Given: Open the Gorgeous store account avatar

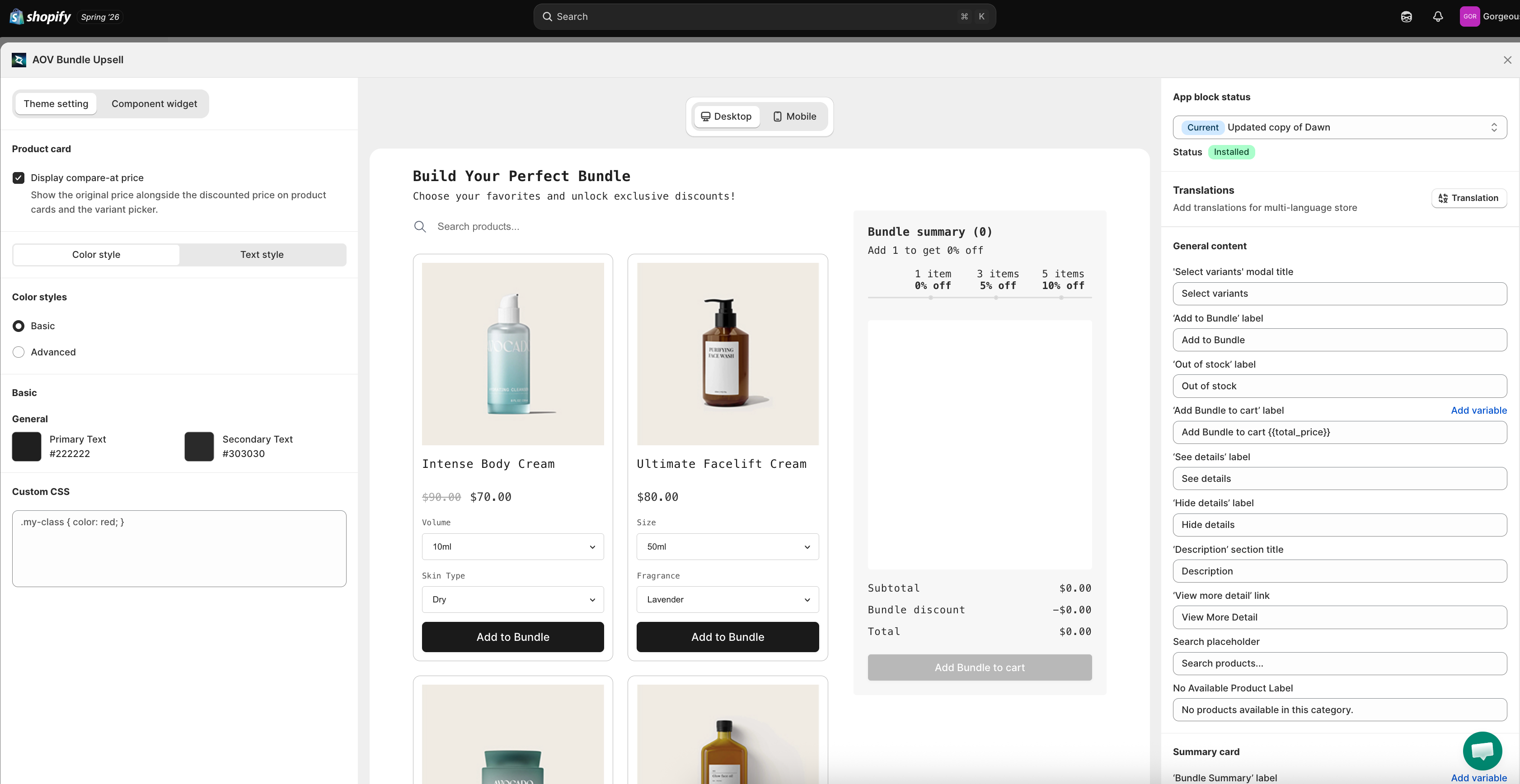Looking at the screenshot, I should pyautogui.click(x=1470, y=17).
